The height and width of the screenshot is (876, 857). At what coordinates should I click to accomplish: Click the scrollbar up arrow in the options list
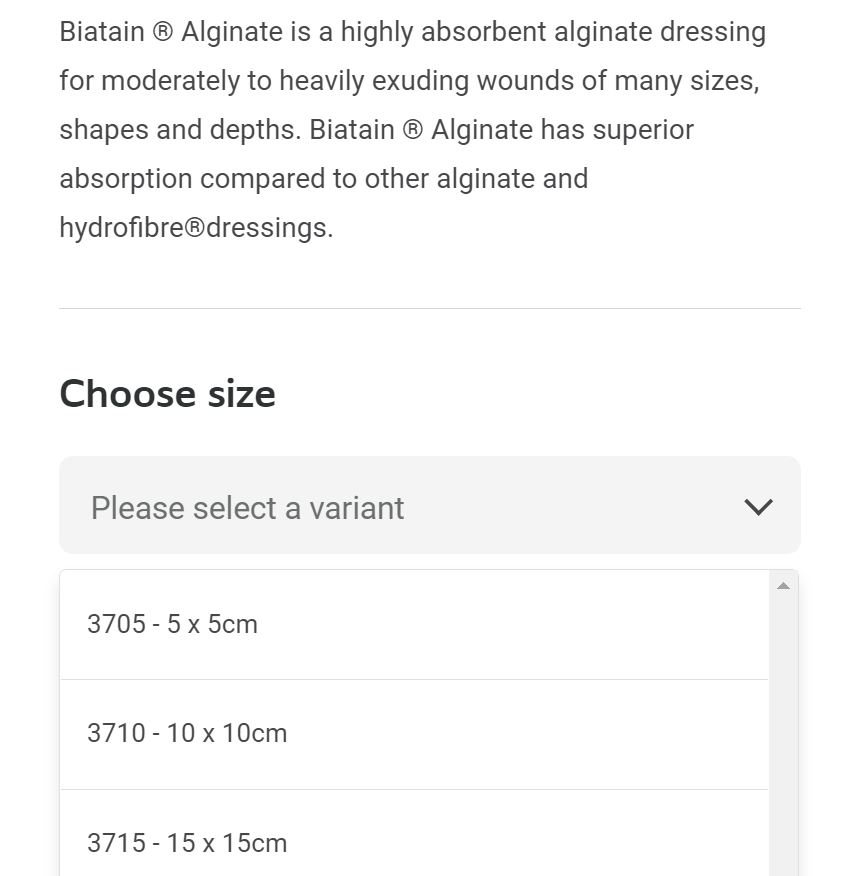point(783,586)
